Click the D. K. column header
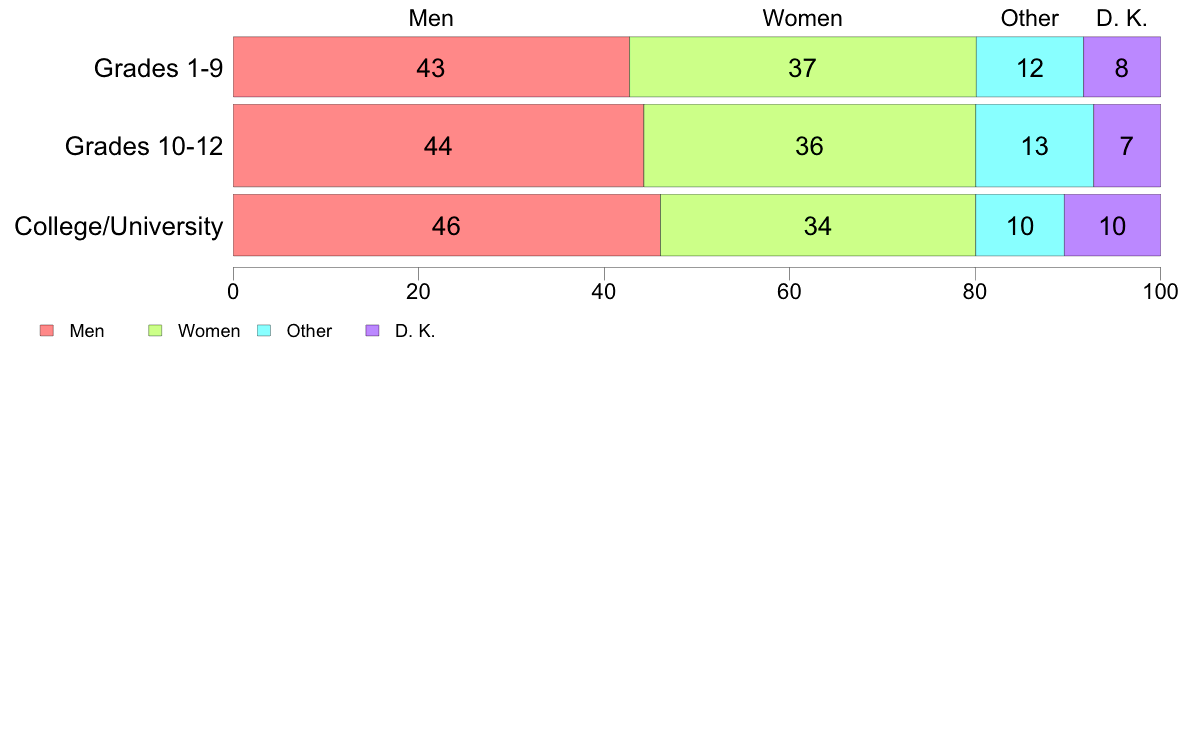The width and height of the screenshot is (1188, 736). click(x=1122, y=18)
